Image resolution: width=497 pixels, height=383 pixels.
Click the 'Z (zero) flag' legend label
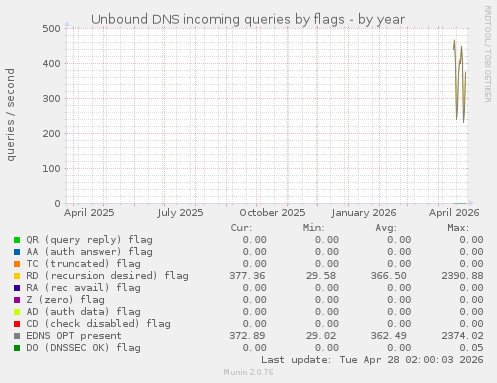pos(65,300)
